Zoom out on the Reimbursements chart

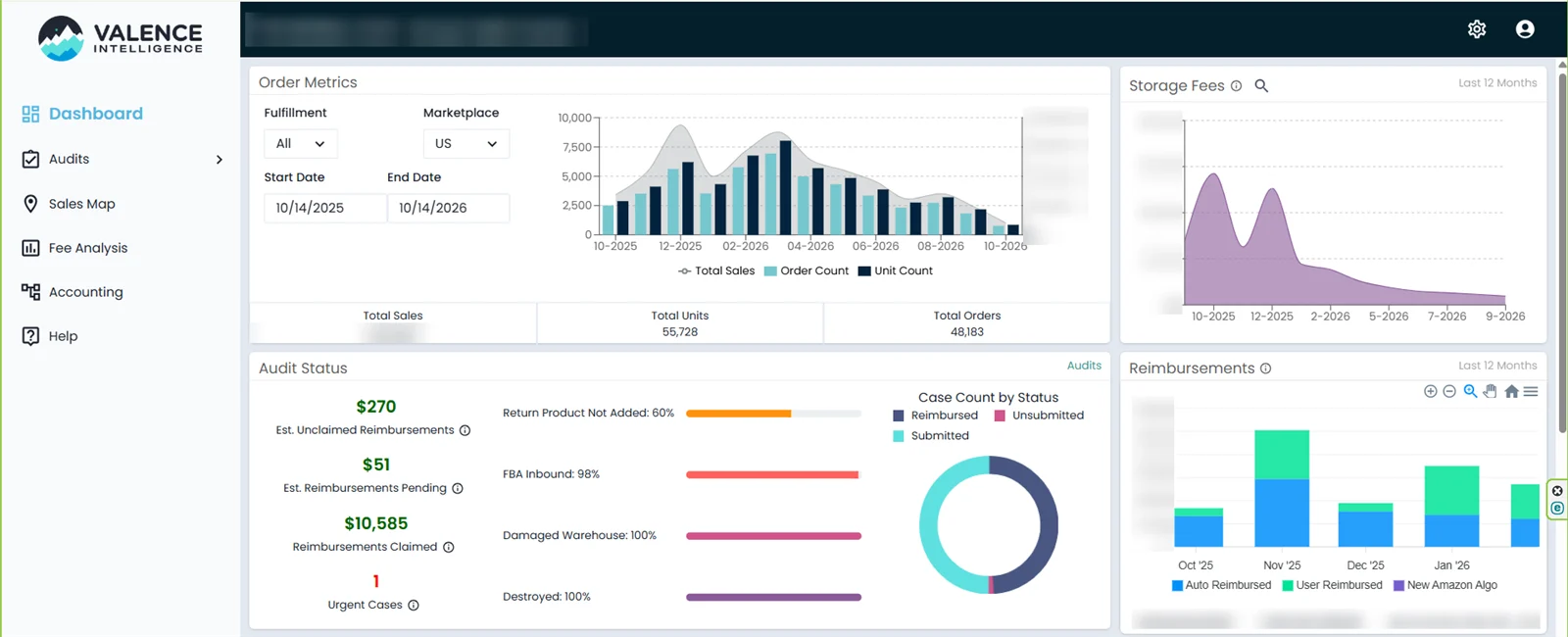1449,391
